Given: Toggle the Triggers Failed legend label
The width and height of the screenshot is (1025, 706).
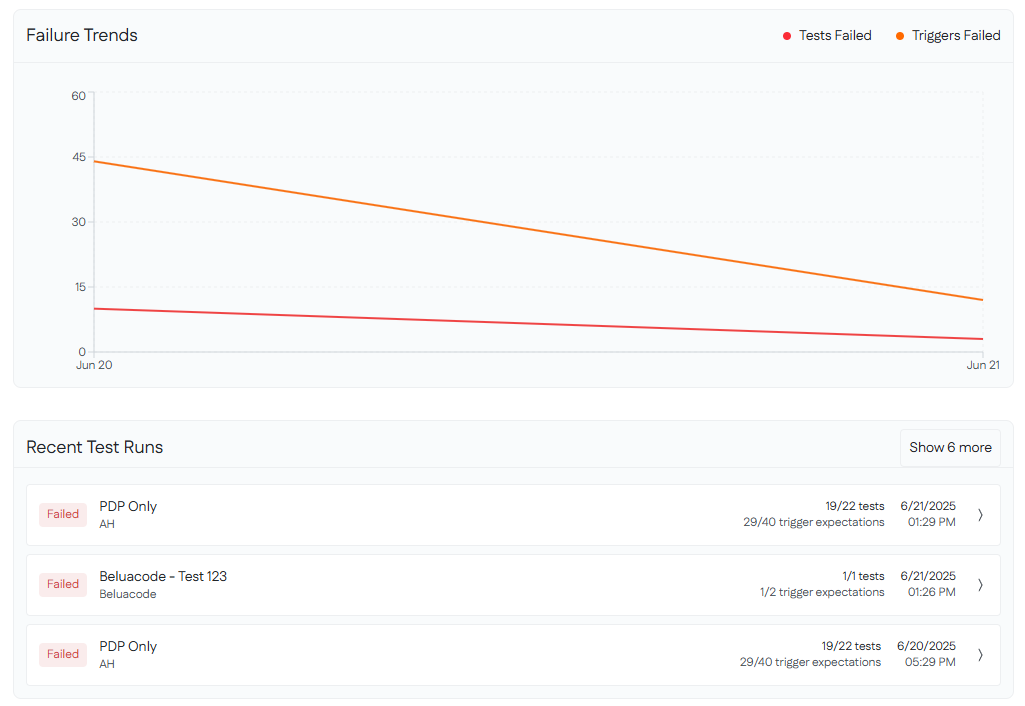Looking at the screenshot, I should [956, 36].
